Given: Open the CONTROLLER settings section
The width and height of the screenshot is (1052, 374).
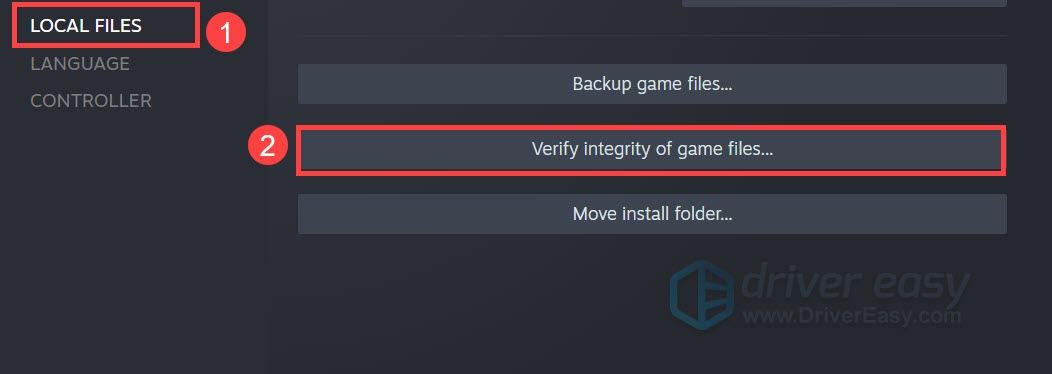Looking at the screenshot, I should point(91,101).
